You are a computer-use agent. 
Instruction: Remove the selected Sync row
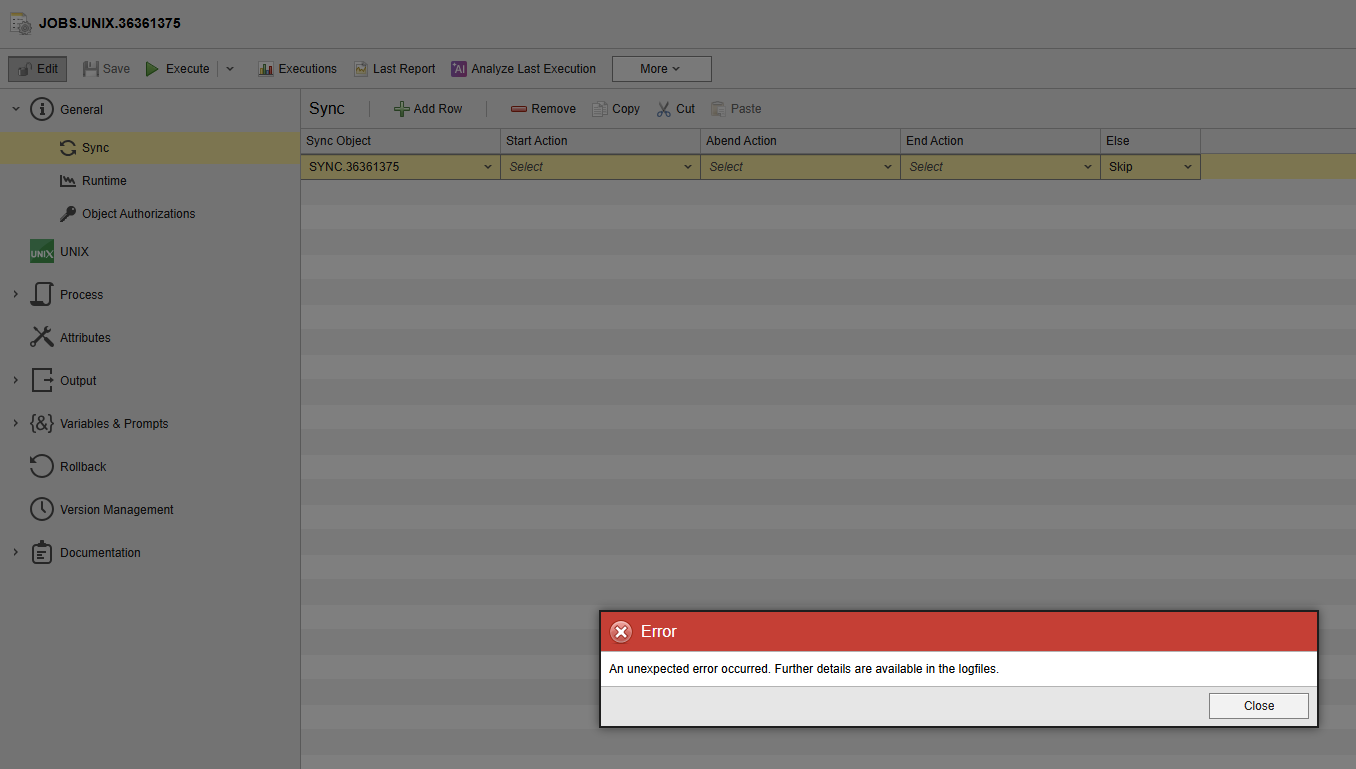click(543, 109)
